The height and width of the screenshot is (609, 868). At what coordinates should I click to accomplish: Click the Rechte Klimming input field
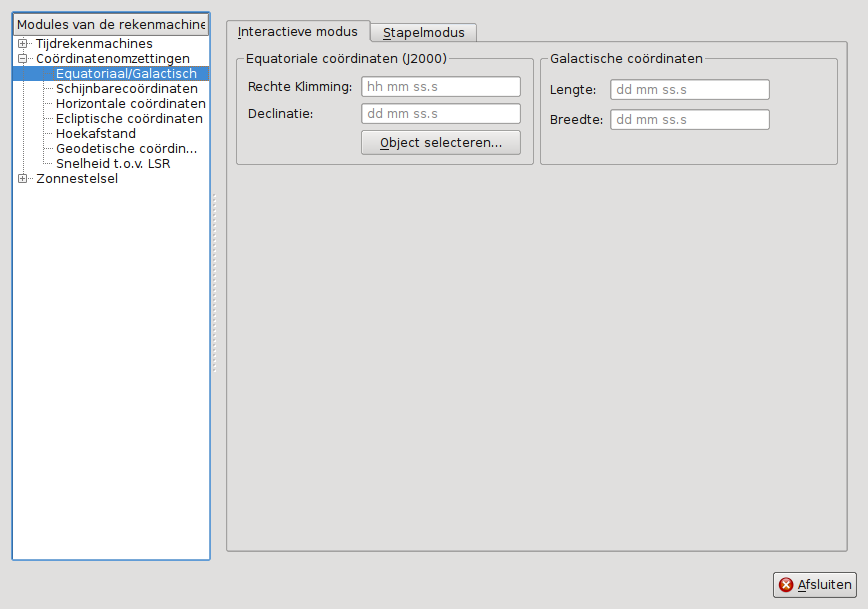440,87
